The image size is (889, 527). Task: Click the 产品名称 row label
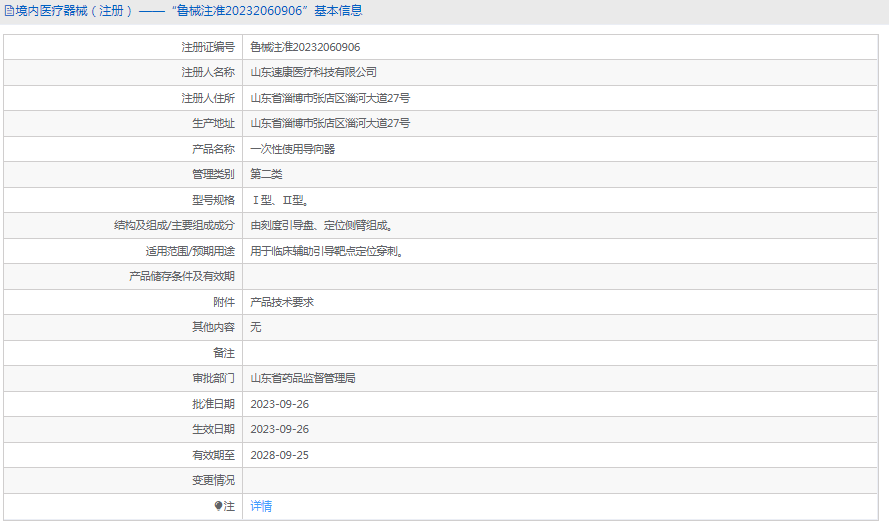click(x=213, y=149)
